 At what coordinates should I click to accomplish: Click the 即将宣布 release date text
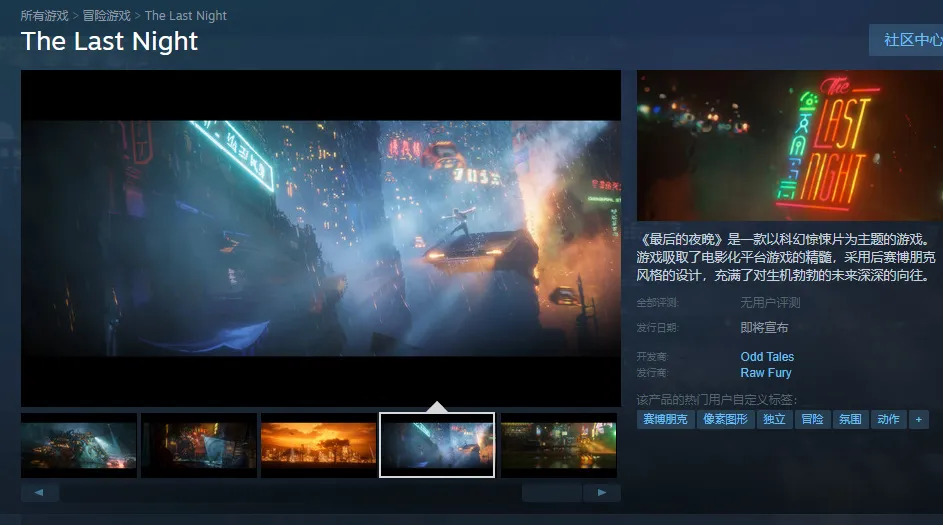[x=764, y=328]
